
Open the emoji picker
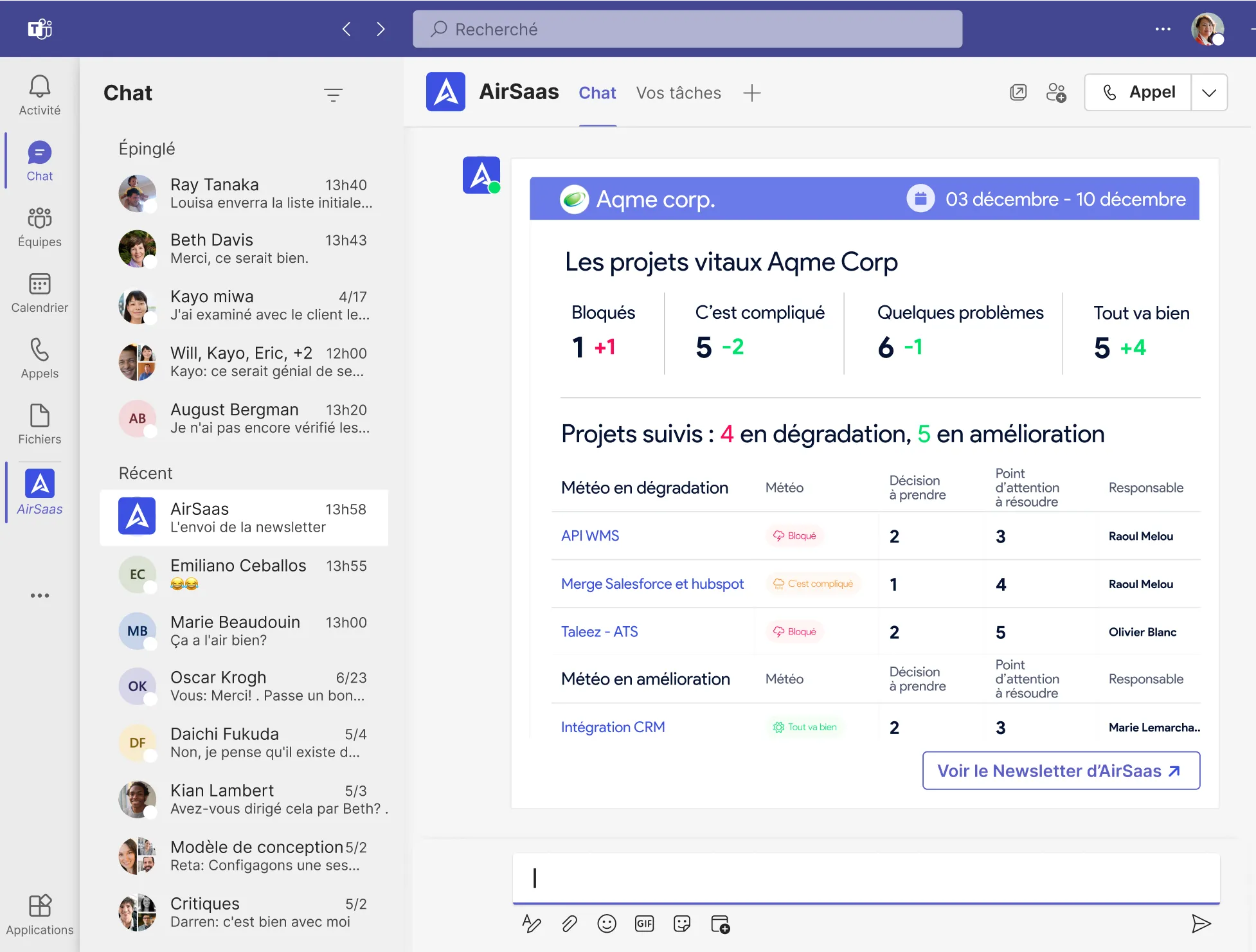point(606,924)
